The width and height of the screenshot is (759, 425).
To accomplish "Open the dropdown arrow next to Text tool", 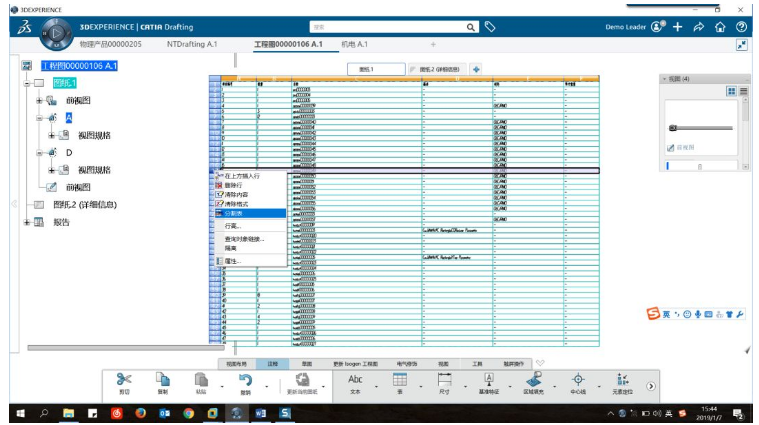I will [x=377, y=387].
